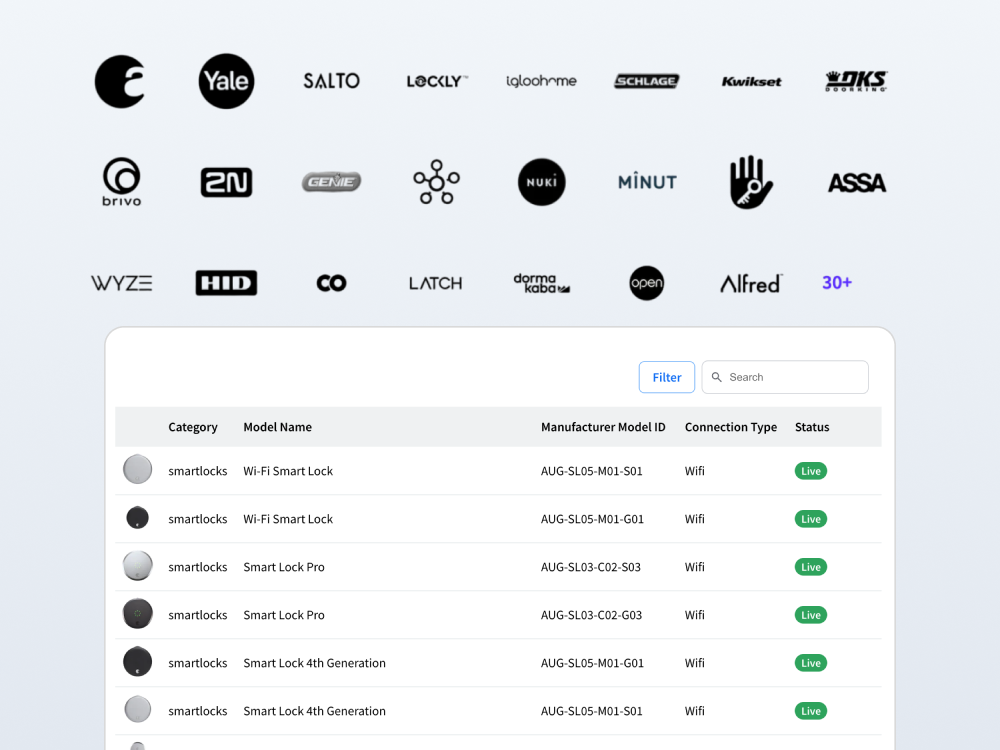The width and height of the screenshot is (1000, 750).
Task: Open black thumbnail for Smart Lock 4th Generation
Action: coord(137,661)
